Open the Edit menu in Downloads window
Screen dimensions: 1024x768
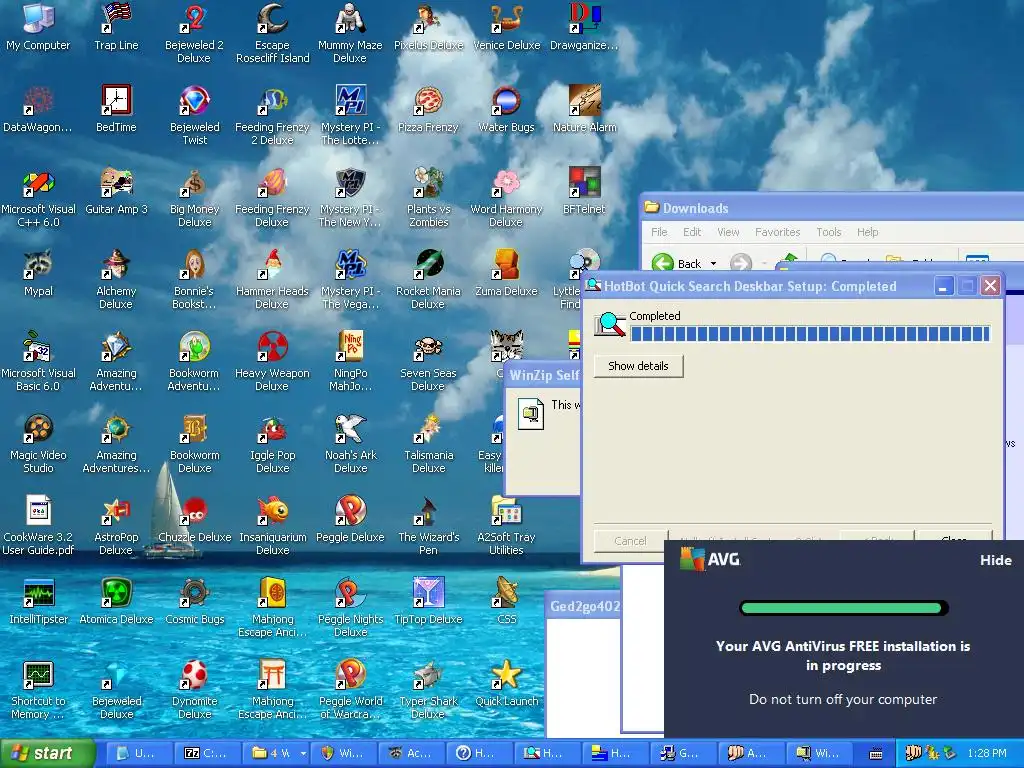(x=692, y=232)
